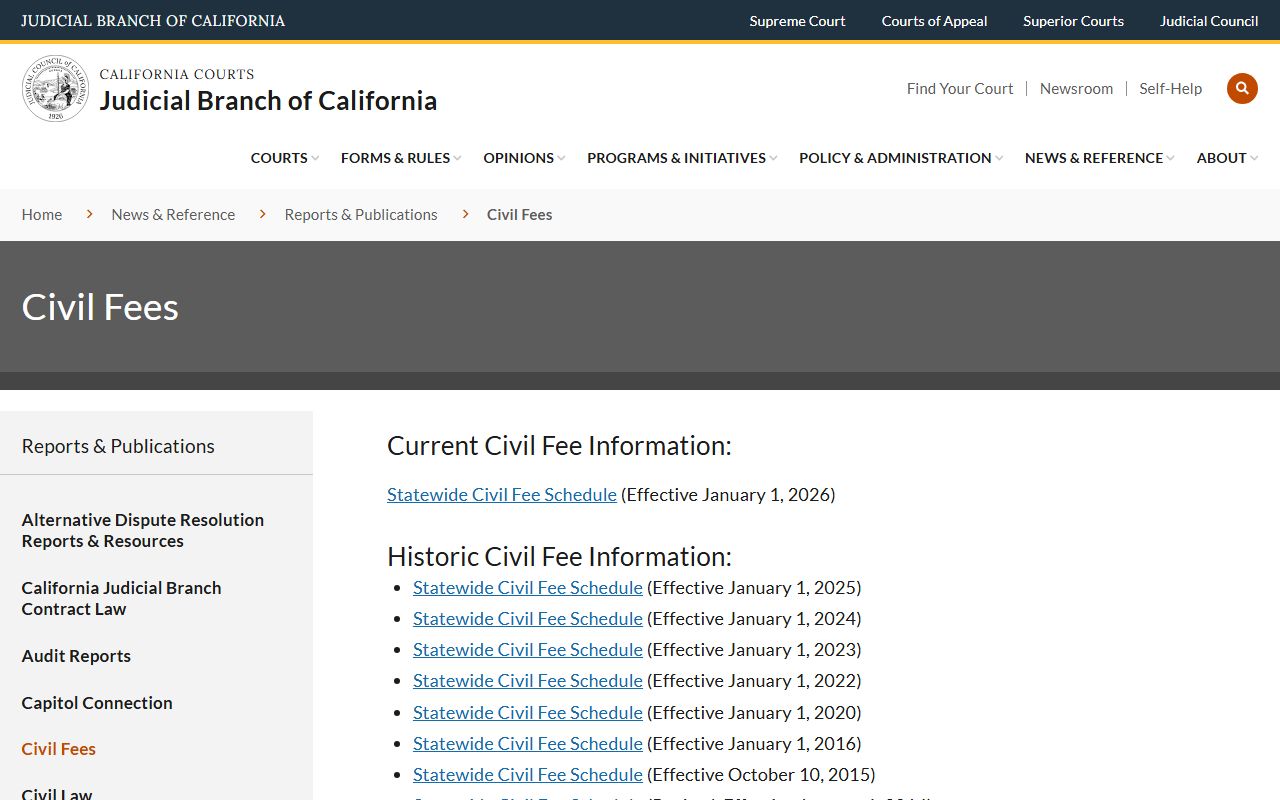Expand the Policy & Administration menu

[901, 158]
